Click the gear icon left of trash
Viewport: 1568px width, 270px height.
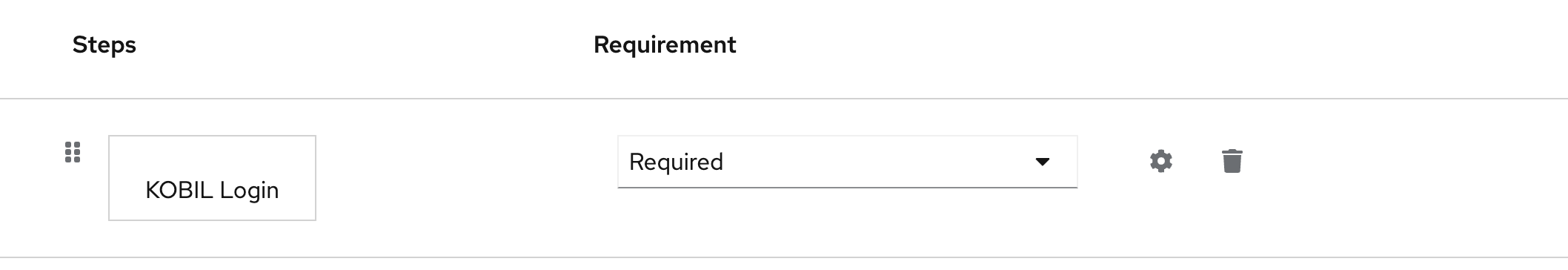[1160, 161]
